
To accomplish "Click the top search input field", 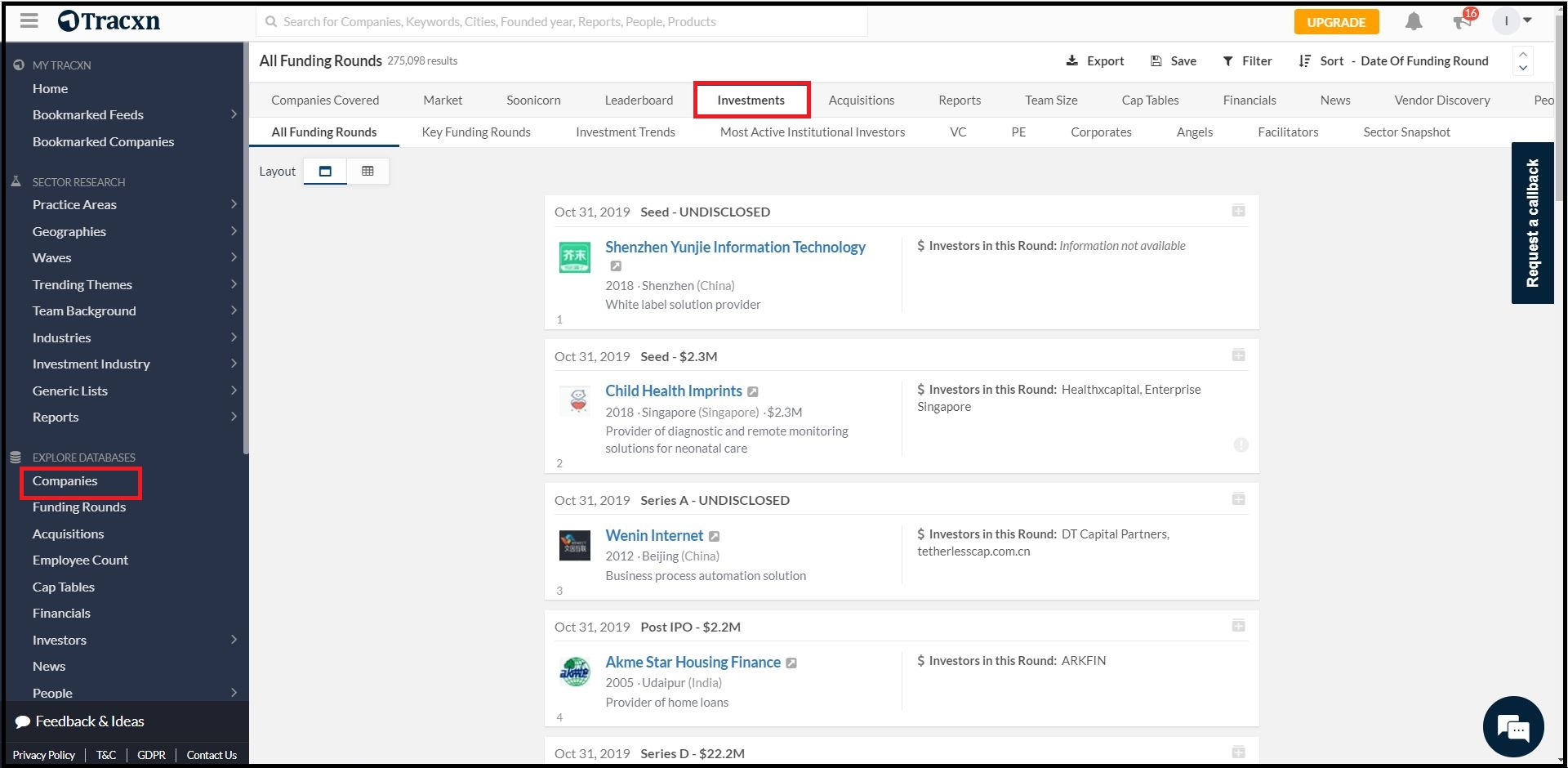I will tap(563, 22).
